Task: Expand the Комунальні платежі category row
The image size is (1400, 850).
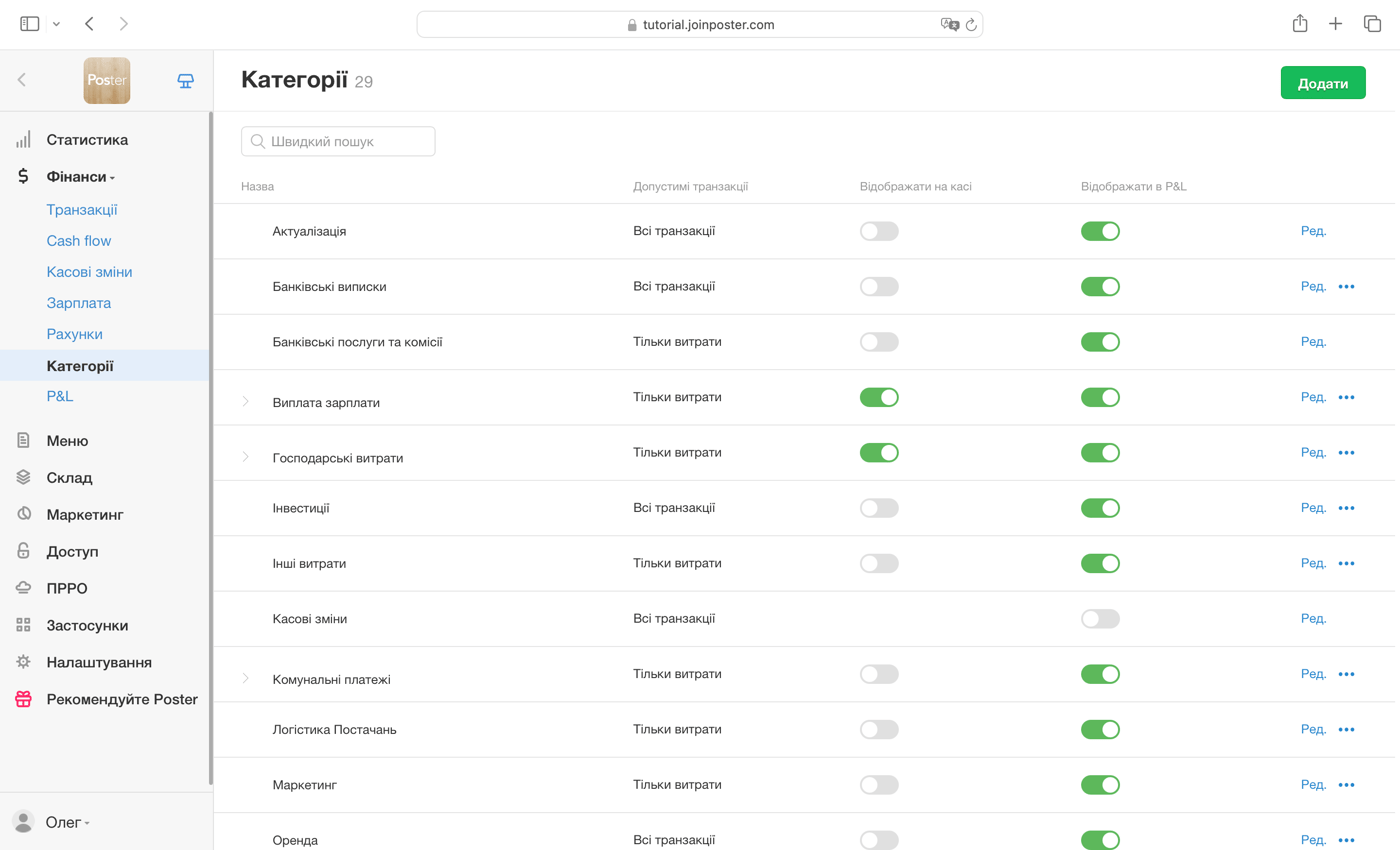Action: point(246,679)
